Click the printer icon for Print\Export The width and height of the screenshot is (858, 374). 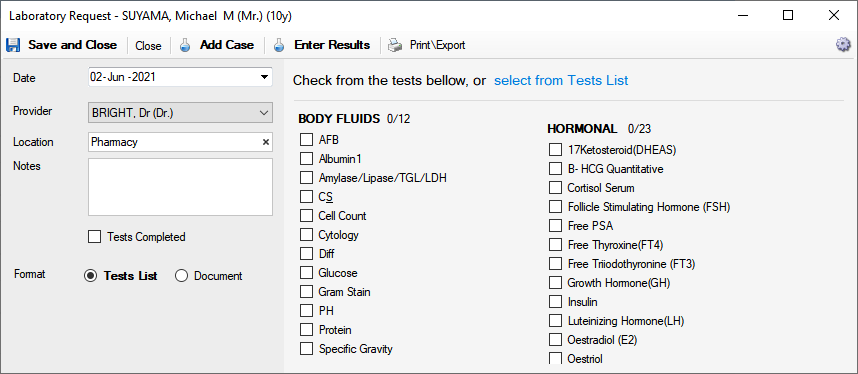coord(395,45)
